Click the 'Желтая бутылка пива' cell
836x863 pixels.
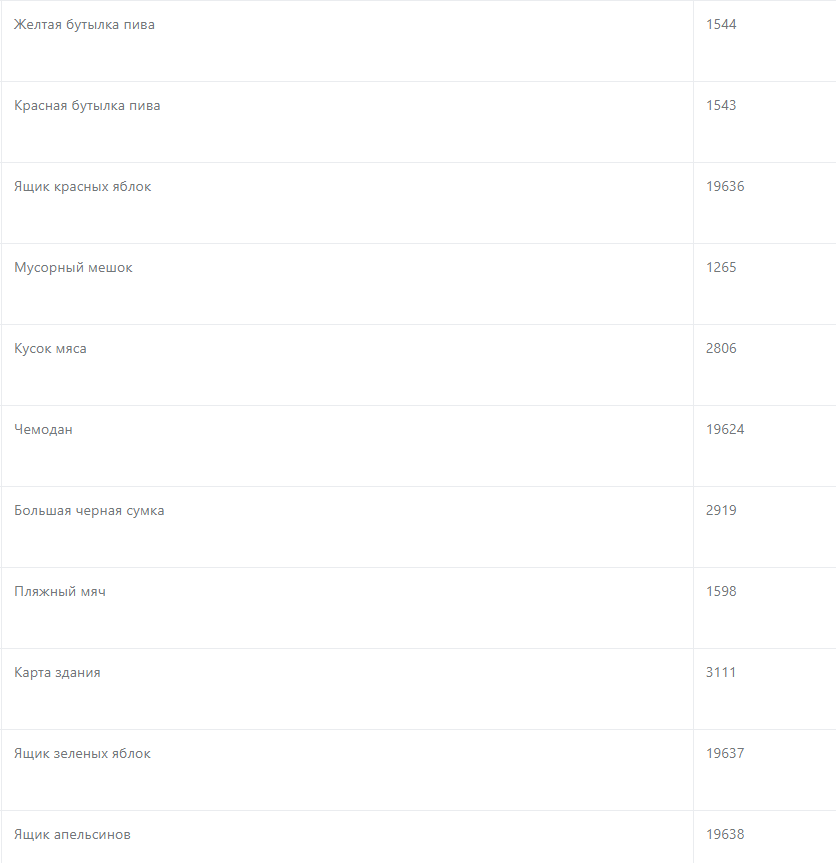(85, 25)
